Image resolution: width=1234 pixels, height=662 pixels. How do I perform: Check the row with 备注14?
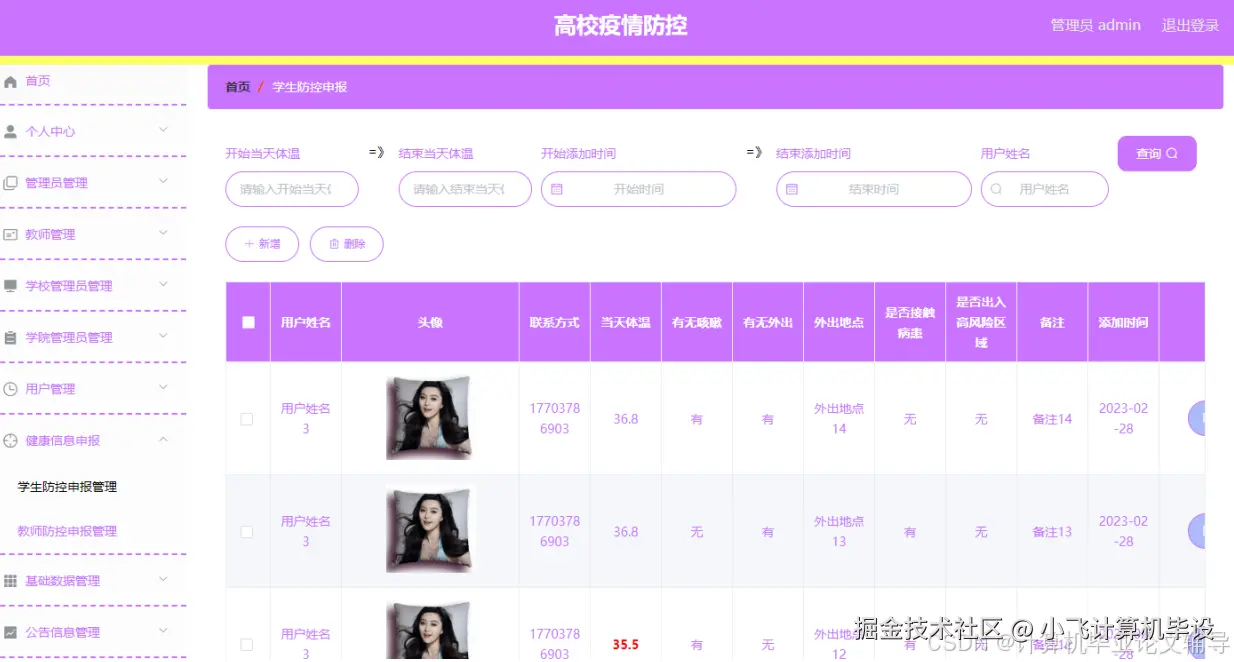(247, 419)
